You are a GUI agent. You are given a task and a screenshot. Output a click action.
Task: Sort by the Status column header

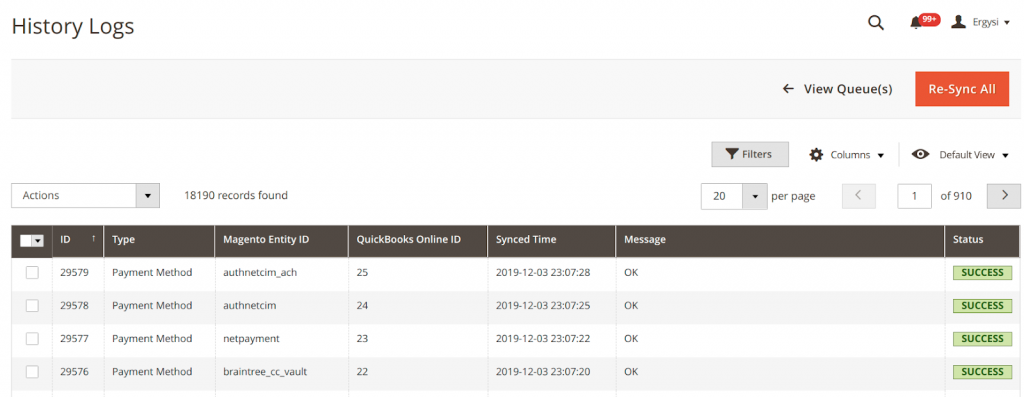point(982,240)
